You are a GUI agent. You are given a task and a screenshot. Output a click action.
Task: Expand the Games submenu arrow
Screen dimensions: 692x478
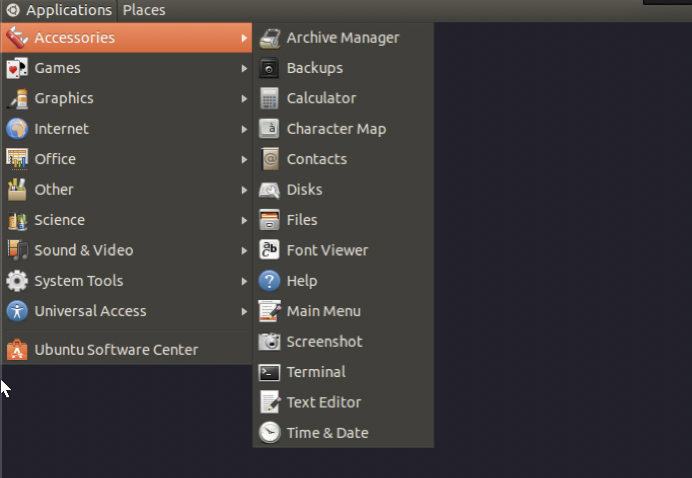pyautogui.click(x=244, y=68)
